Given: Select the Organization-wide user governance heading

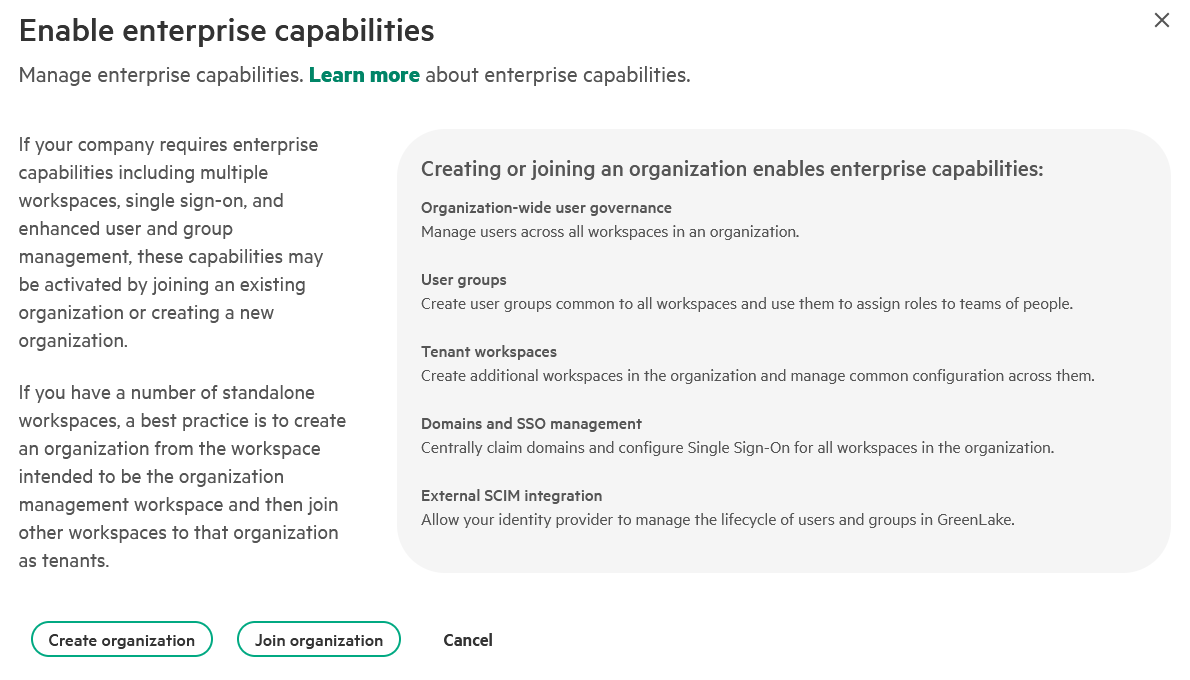Looking at the screenshot, I should tap(546, 208).
